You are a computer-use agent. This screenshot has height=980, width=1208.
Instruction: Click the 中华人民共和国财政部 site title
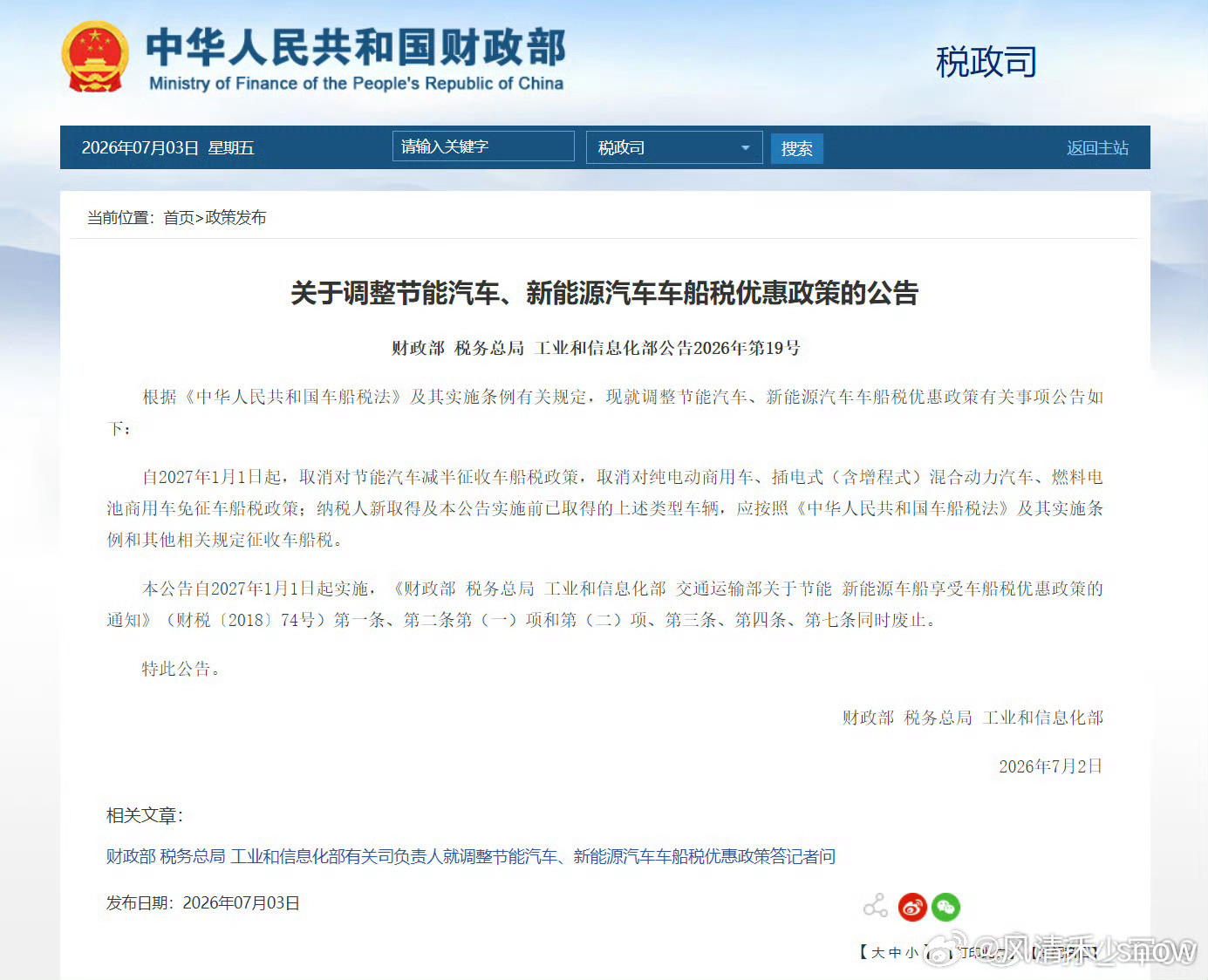click(x=356, y=46)
